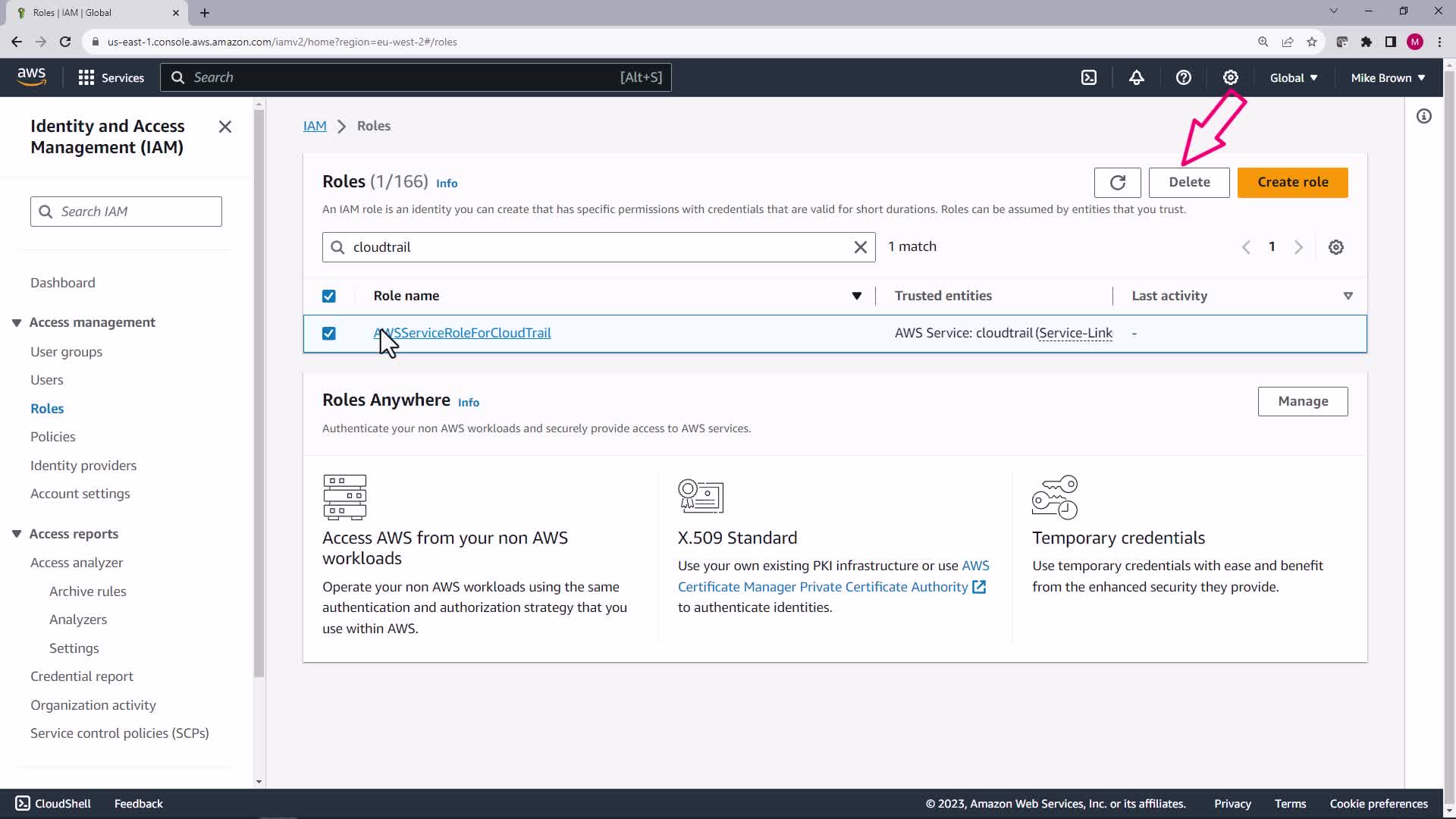The image size is (1456, 819).
Task: Clear the cloudtrail filter text
Action: (860, 247)
